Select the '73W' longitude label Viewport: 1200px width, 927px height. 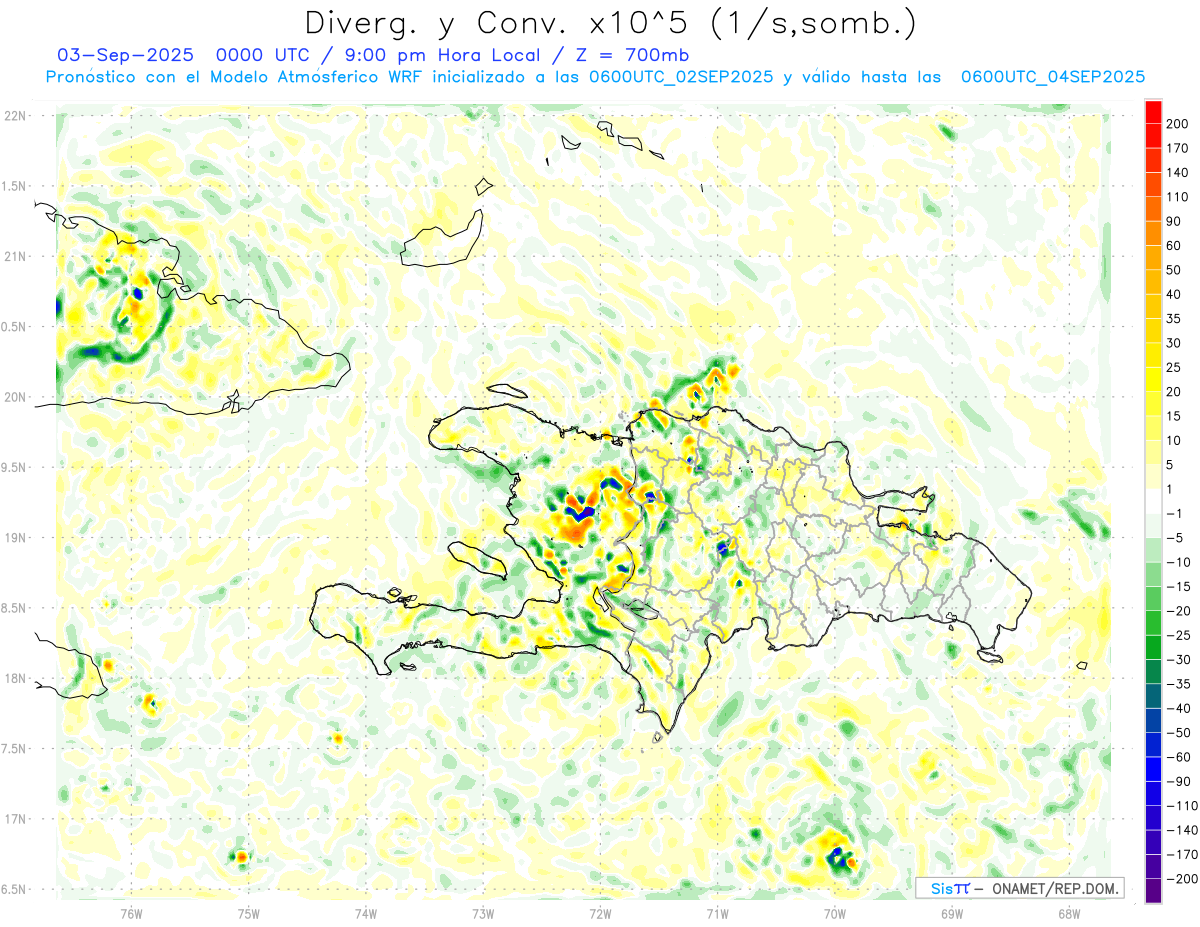[x=483, y=913]
